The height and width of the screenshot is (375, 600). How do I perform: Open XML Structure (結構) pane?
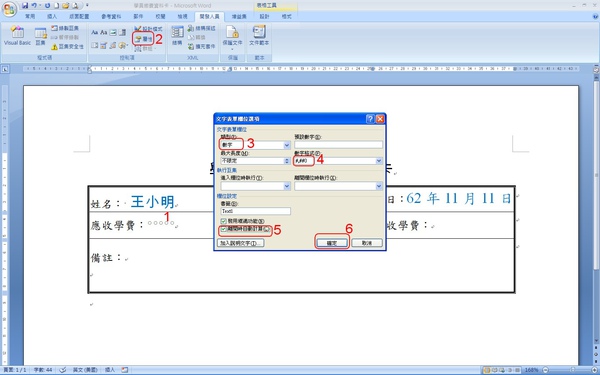pyautogui.click(x=177, y=36)
